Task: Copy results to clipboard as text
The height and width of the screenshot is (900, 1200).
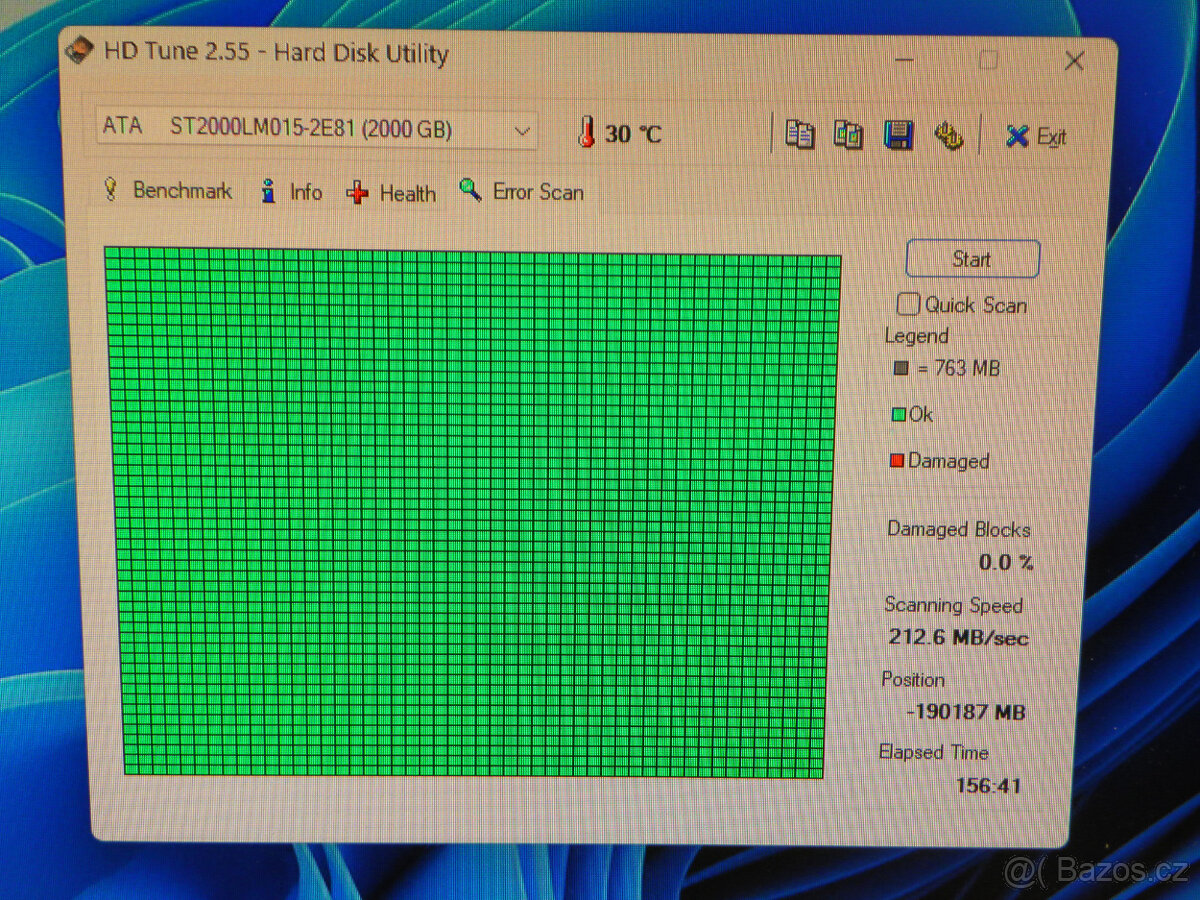Action: coord(798,133)
